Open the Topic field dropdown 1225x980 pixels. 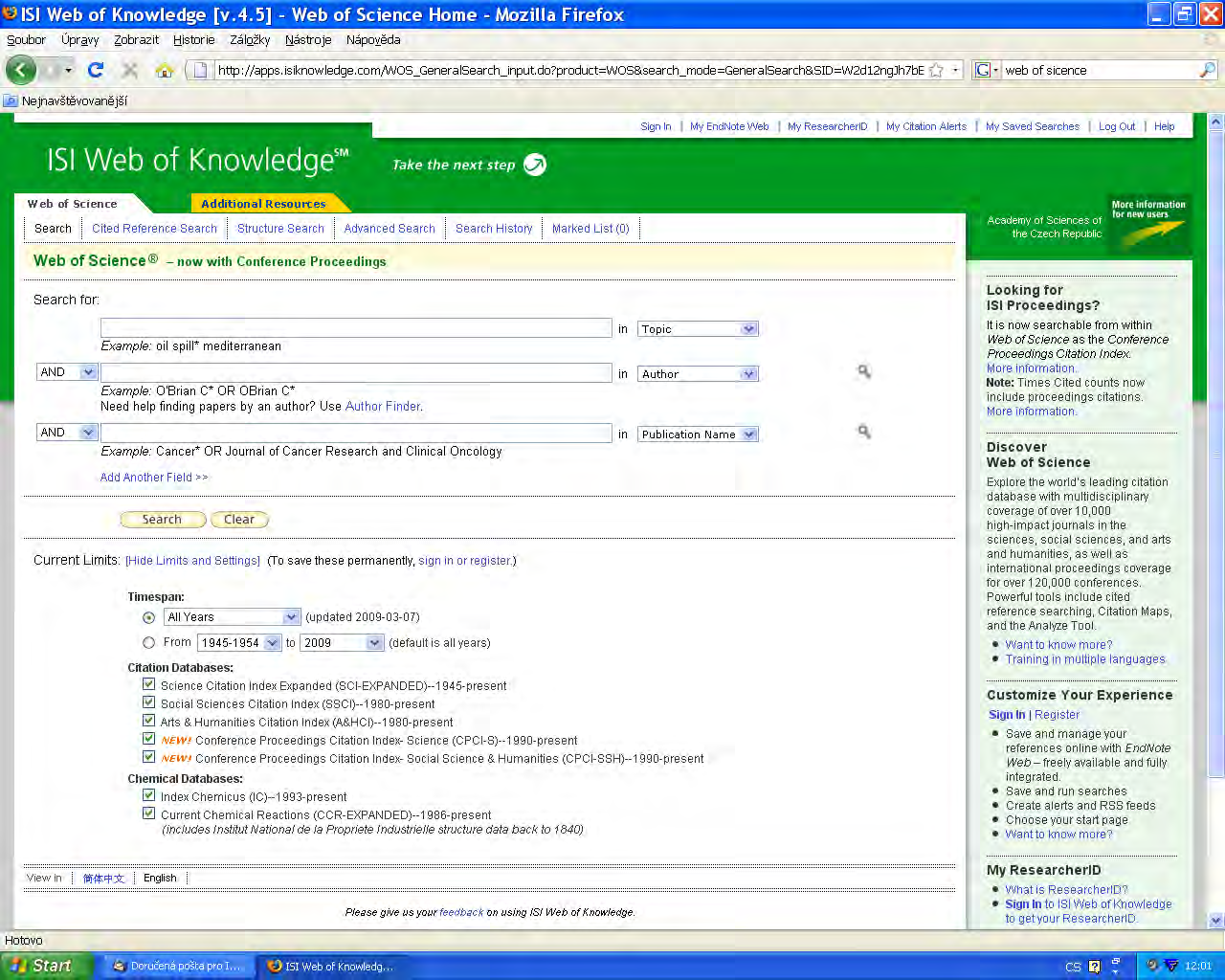[x=698, y=329]
